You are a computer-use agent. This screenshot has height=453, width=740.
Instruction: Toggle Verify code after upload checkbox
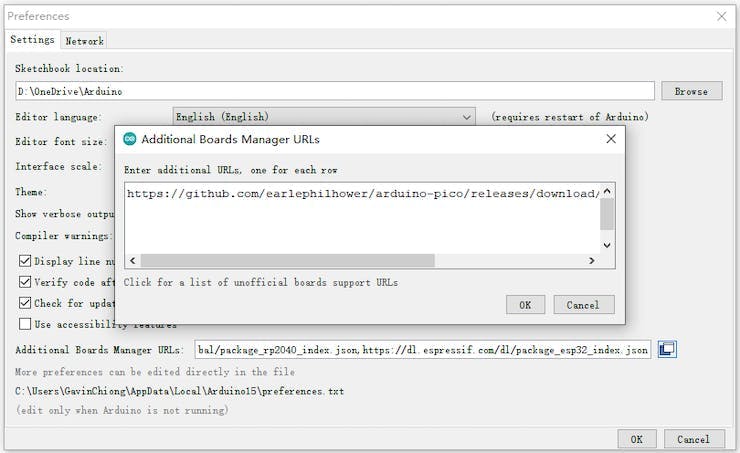(25, 282)
